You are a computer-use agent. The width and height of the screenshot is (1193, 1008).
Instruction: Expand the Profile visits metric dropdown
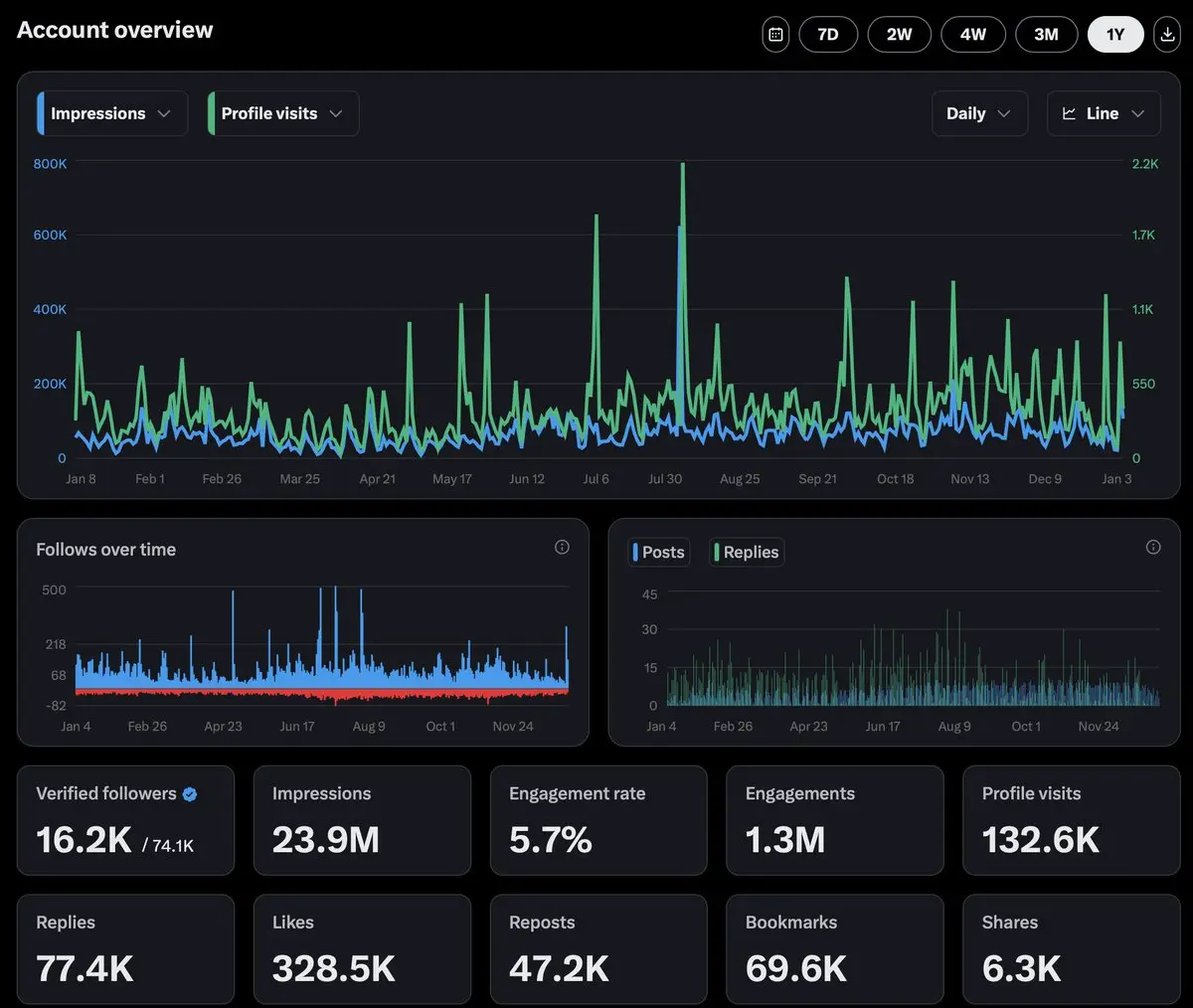(x=335, y=113)
